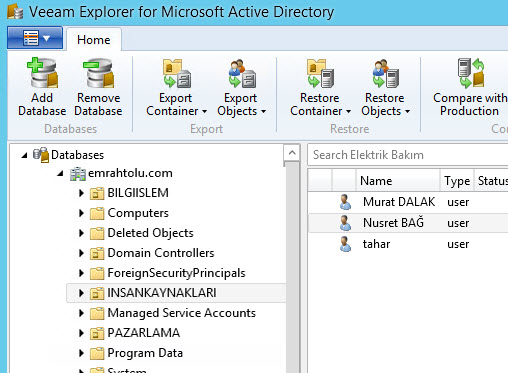
Task: Select the PAZARLAMA tree label
Action: pos(143,333)
